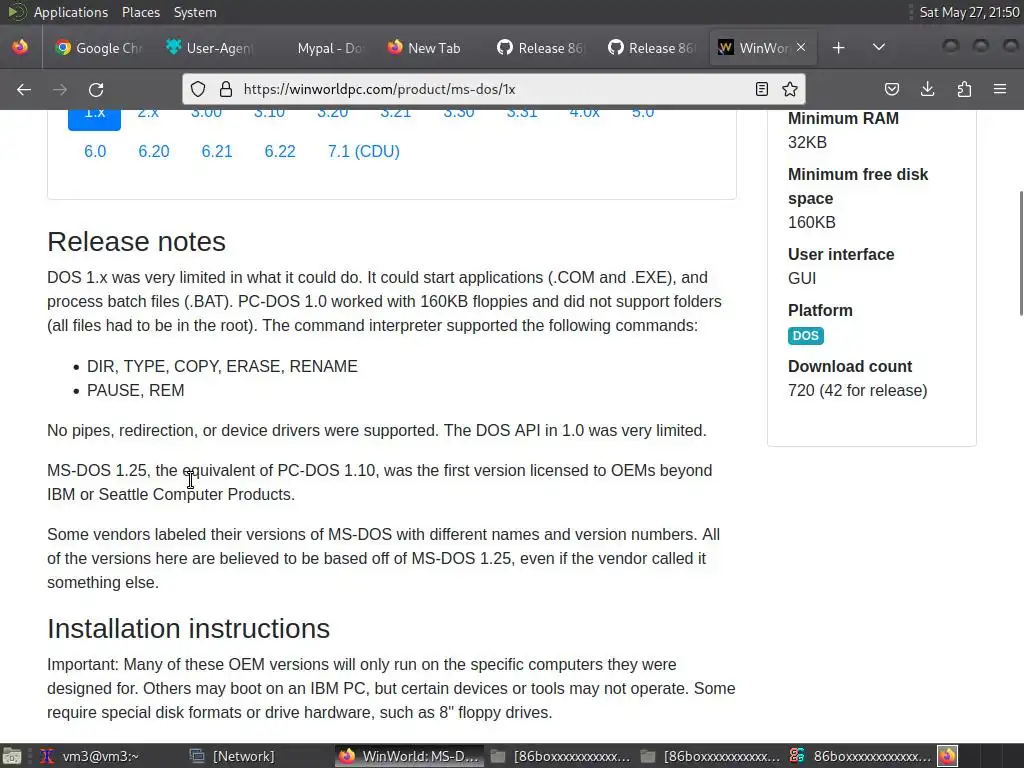Open the first [86box folder taskbar entry
Image resolution: width=1024 pixels, height=768 pixels.
coord(560,756)
